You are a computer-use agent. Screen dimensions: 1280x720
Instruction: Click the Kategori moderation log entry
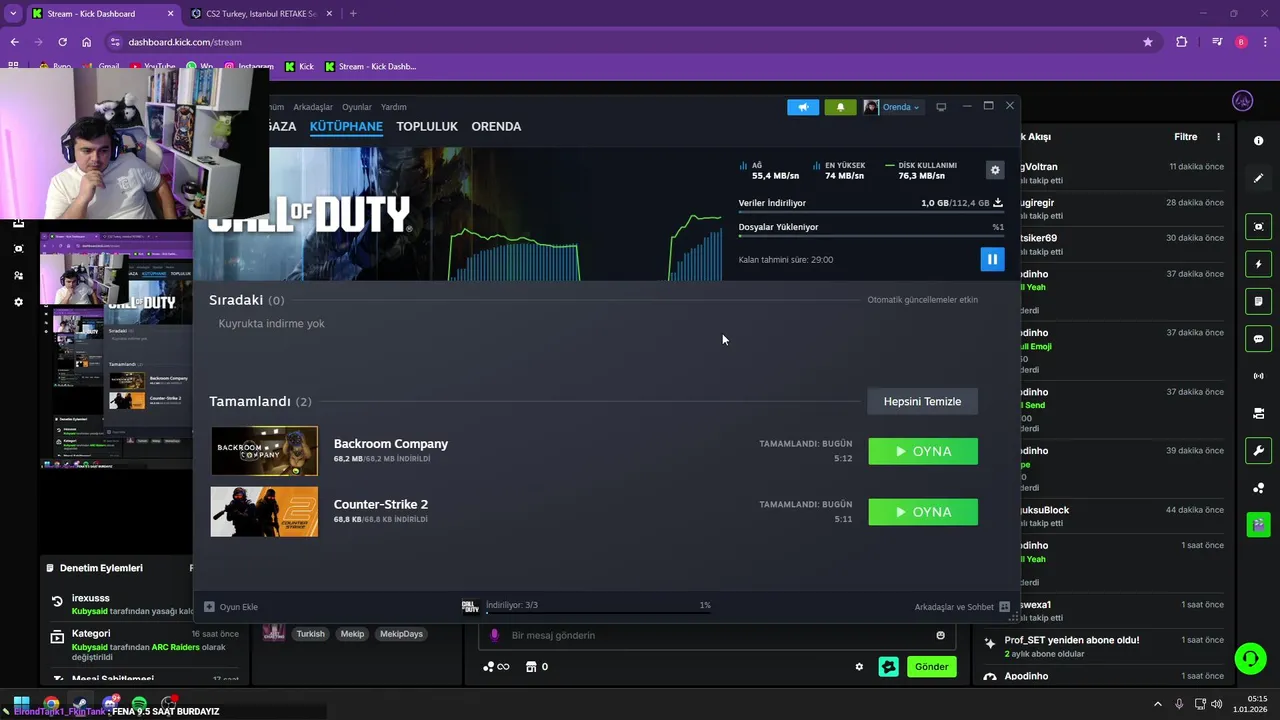click(146, 645)
